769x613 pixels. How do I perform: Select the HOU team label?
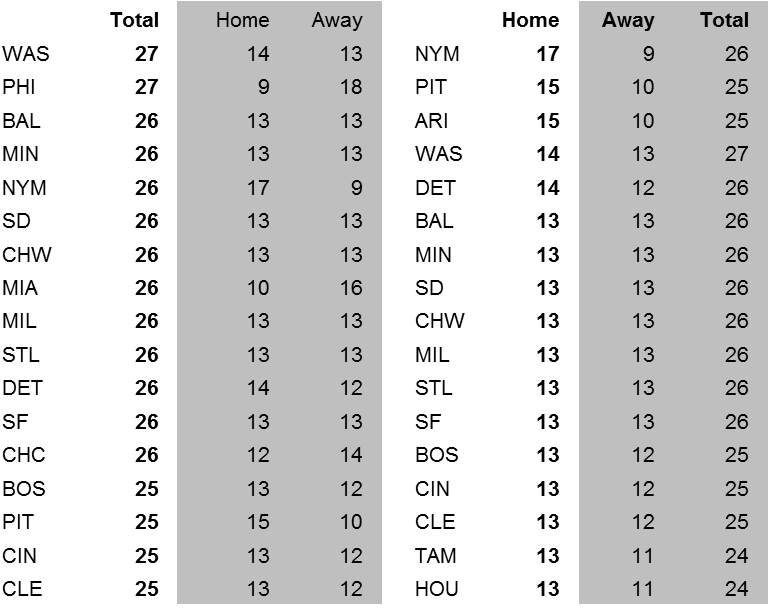coord(436,589)
